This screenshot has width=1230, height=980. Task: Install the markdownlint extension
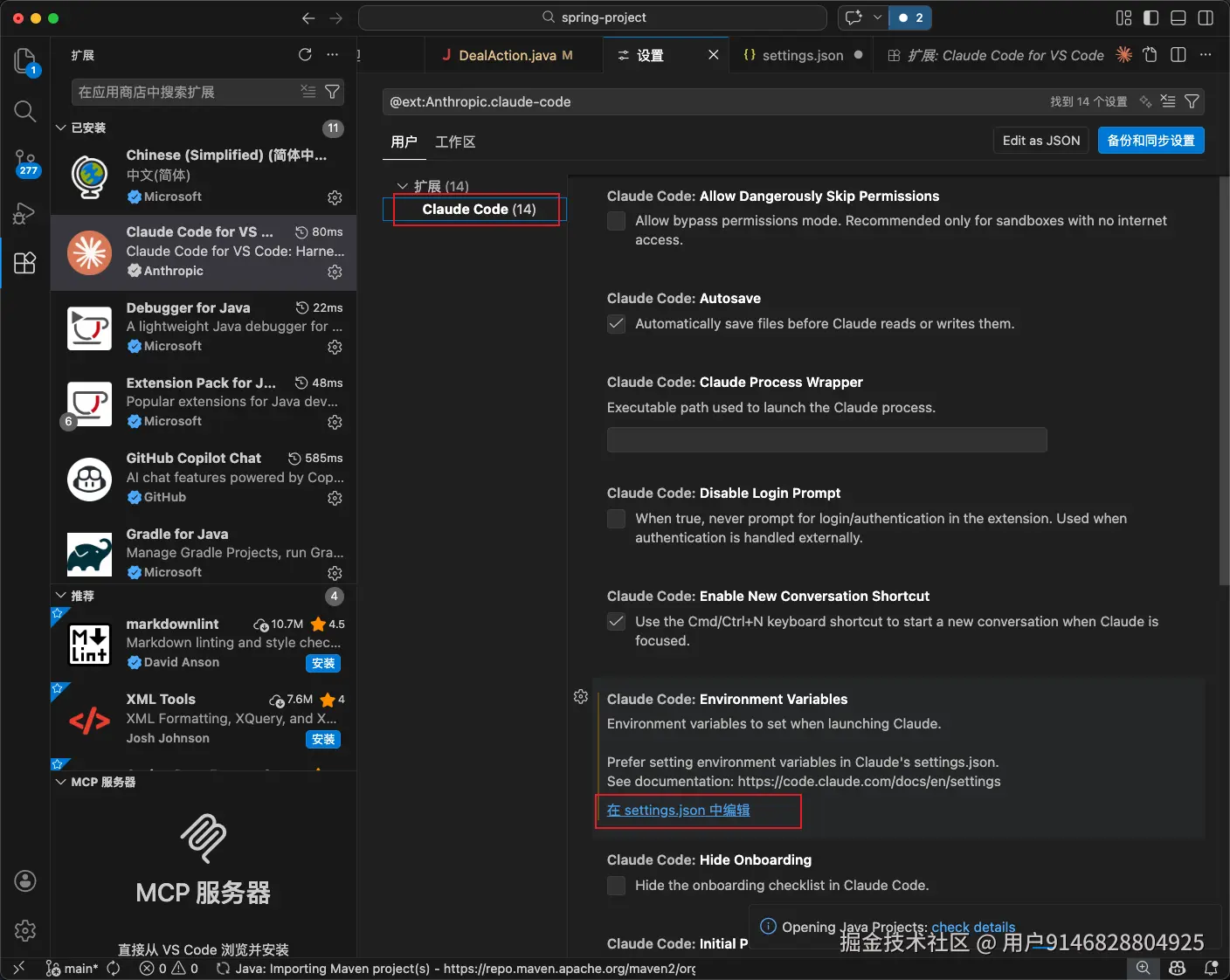[323, 664]
